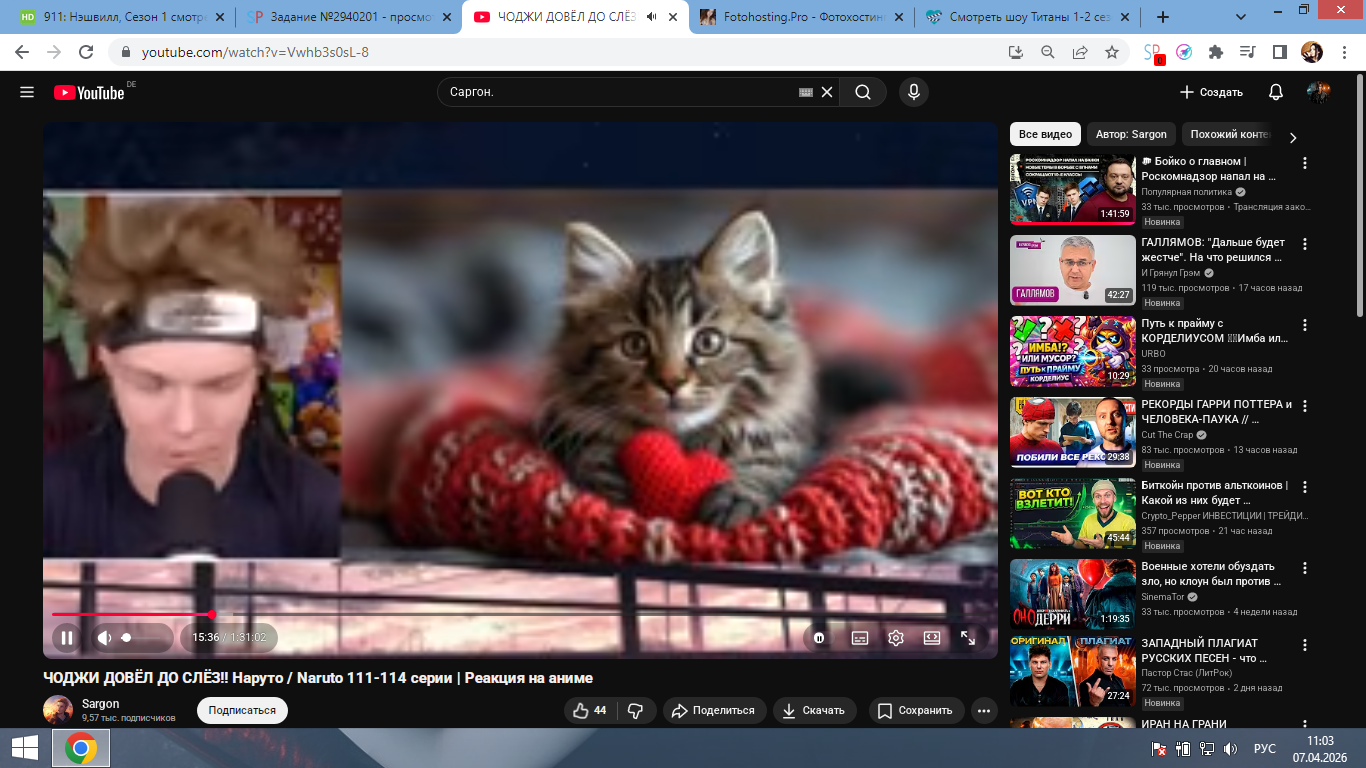Image resolution: width=1366 pixels, height=768 pixels.
Task: Open options for Биткойн против альткоинов video
Action: coord(1304,488)
